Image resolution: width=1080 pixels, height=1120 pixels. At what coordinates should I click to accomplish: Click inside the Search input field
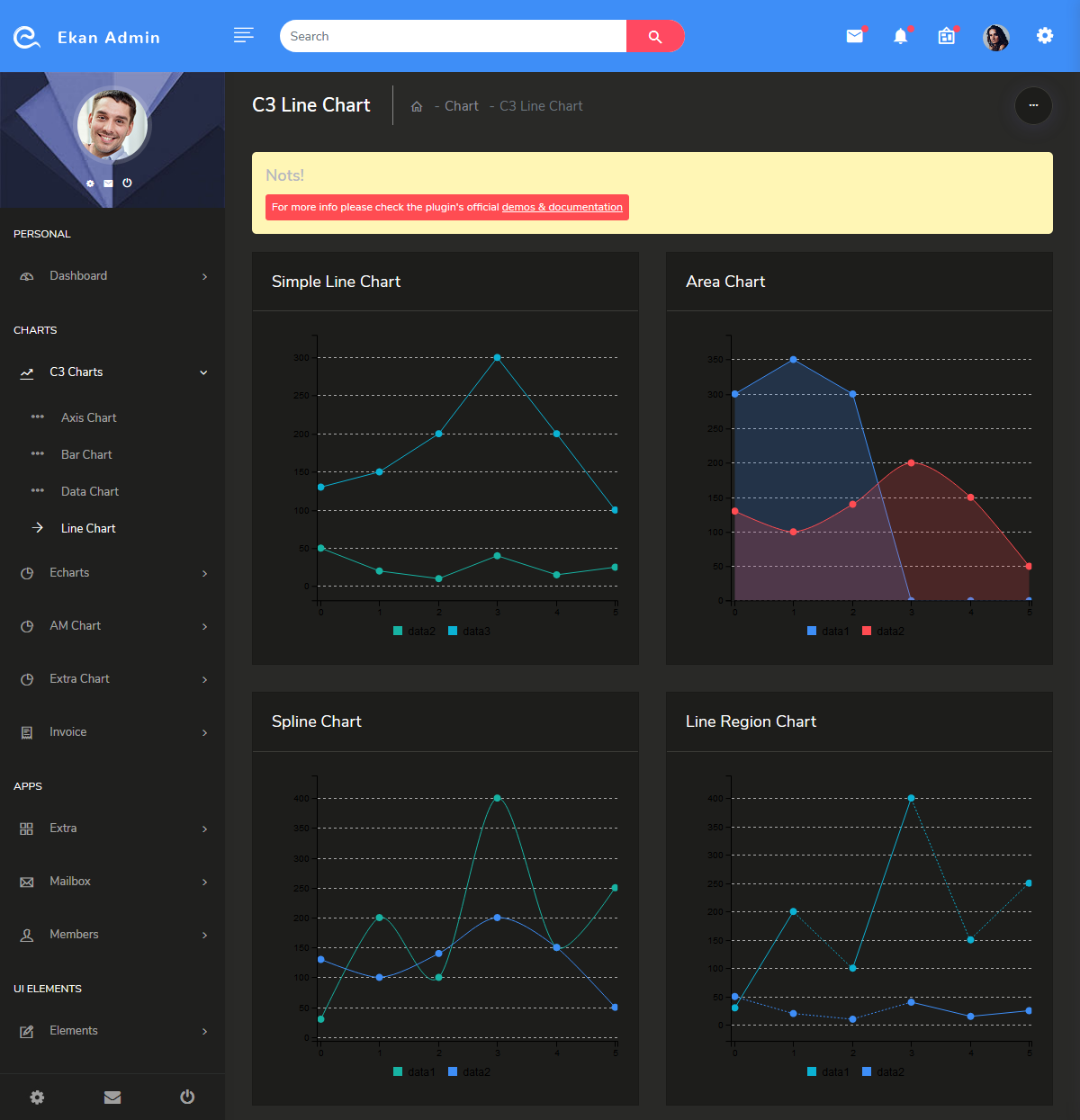point(432,36)
